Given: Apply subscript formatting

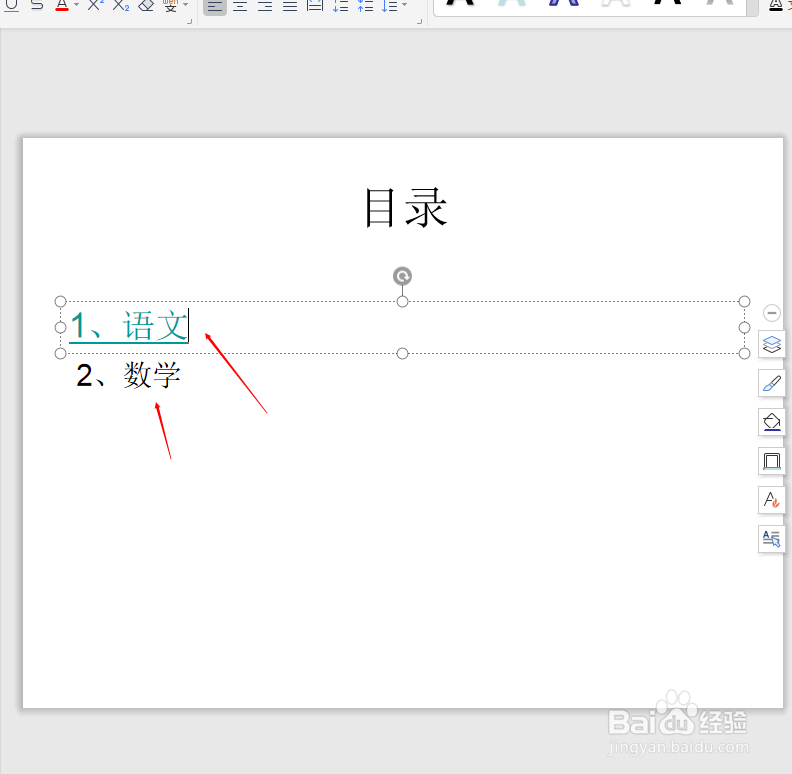Looking at the screenshot, I should (x=121, y=5).
